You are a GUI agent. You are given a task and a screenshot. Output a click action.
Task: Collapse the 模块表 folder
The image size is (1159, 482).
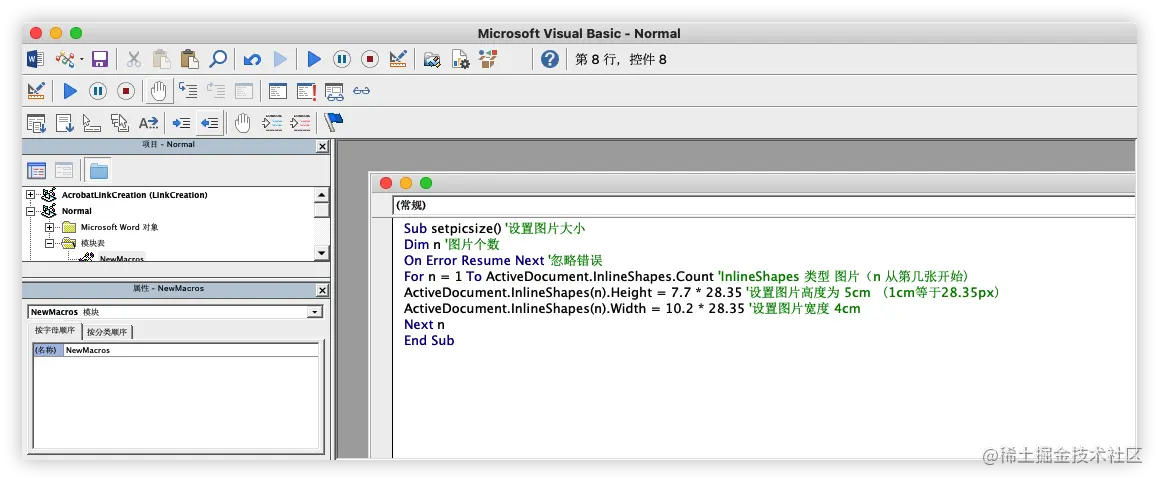tap(50, 242)
